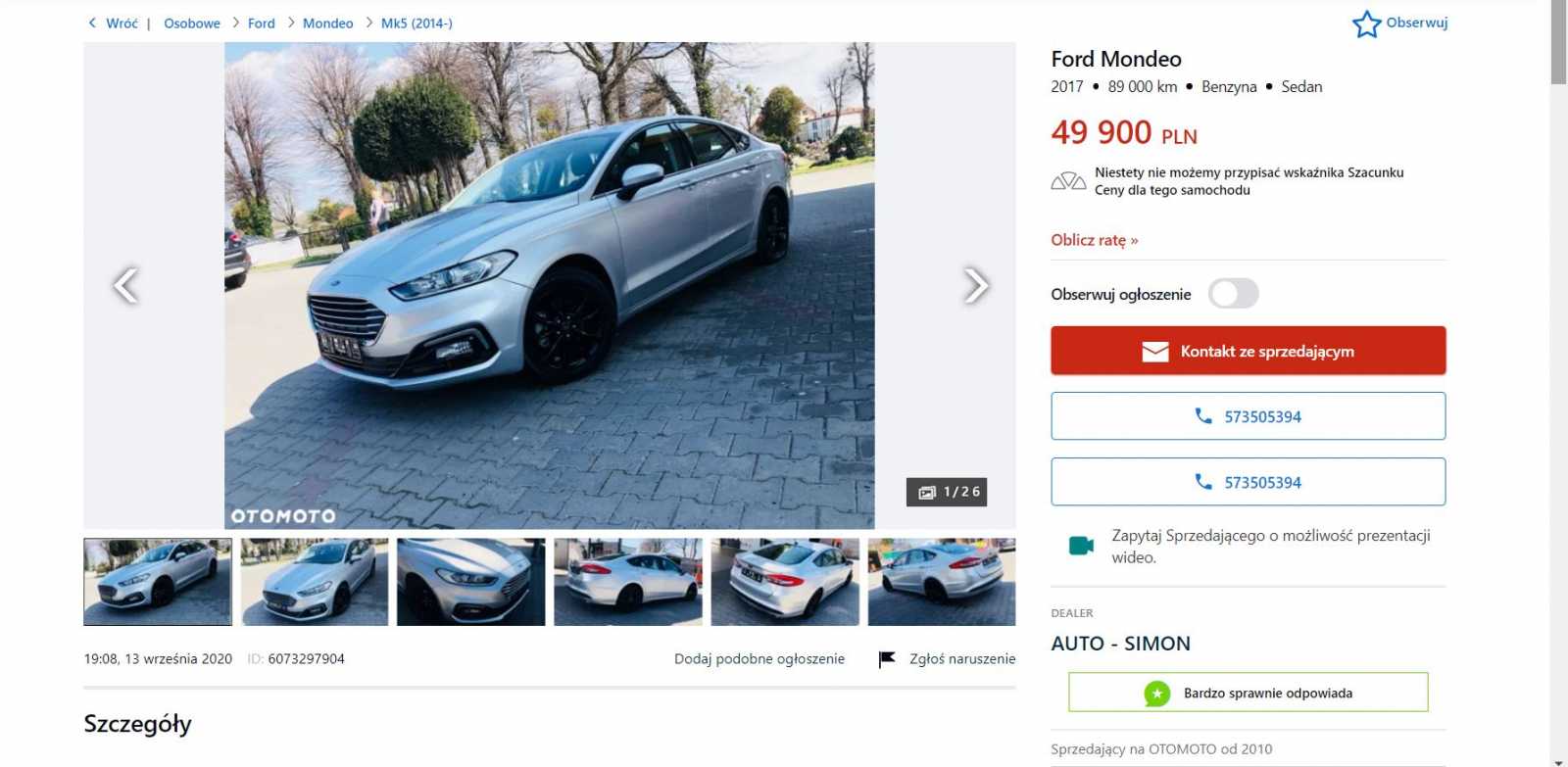This screenshot has height=767, width=1568.
Task: Click the second 573505394 phone button
Action: tap(1249, 482)
